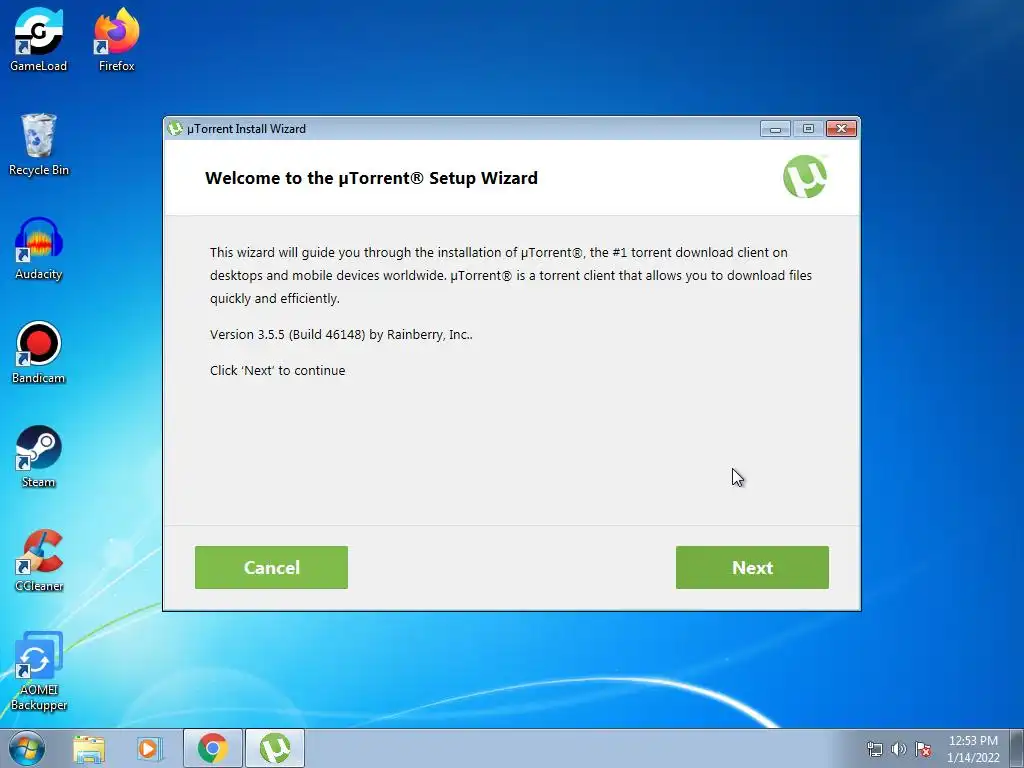The width and height of the screenshot is (1024, 768).
Task: Select the Firefox desktop icon
Action: pos(116,39)
